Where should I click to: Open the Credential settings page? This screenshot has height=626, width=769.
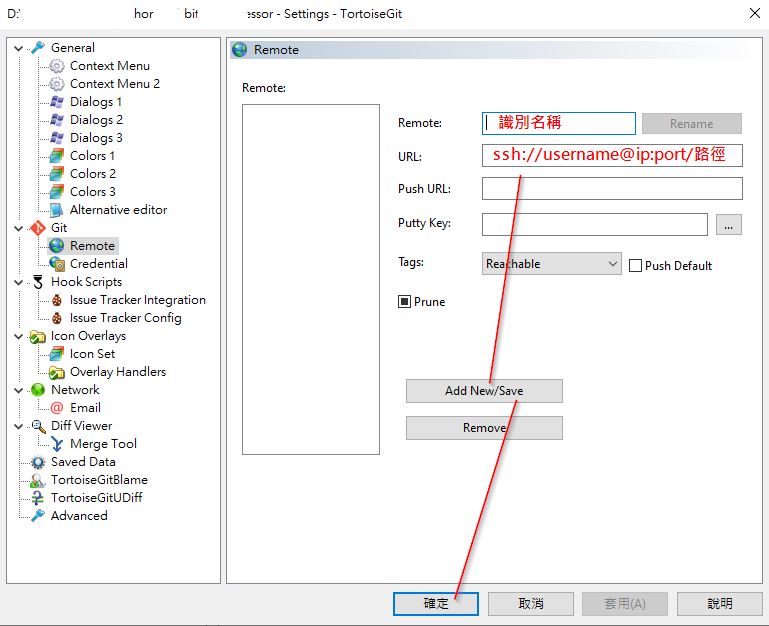pyautogui.click(x=99, y=264)
